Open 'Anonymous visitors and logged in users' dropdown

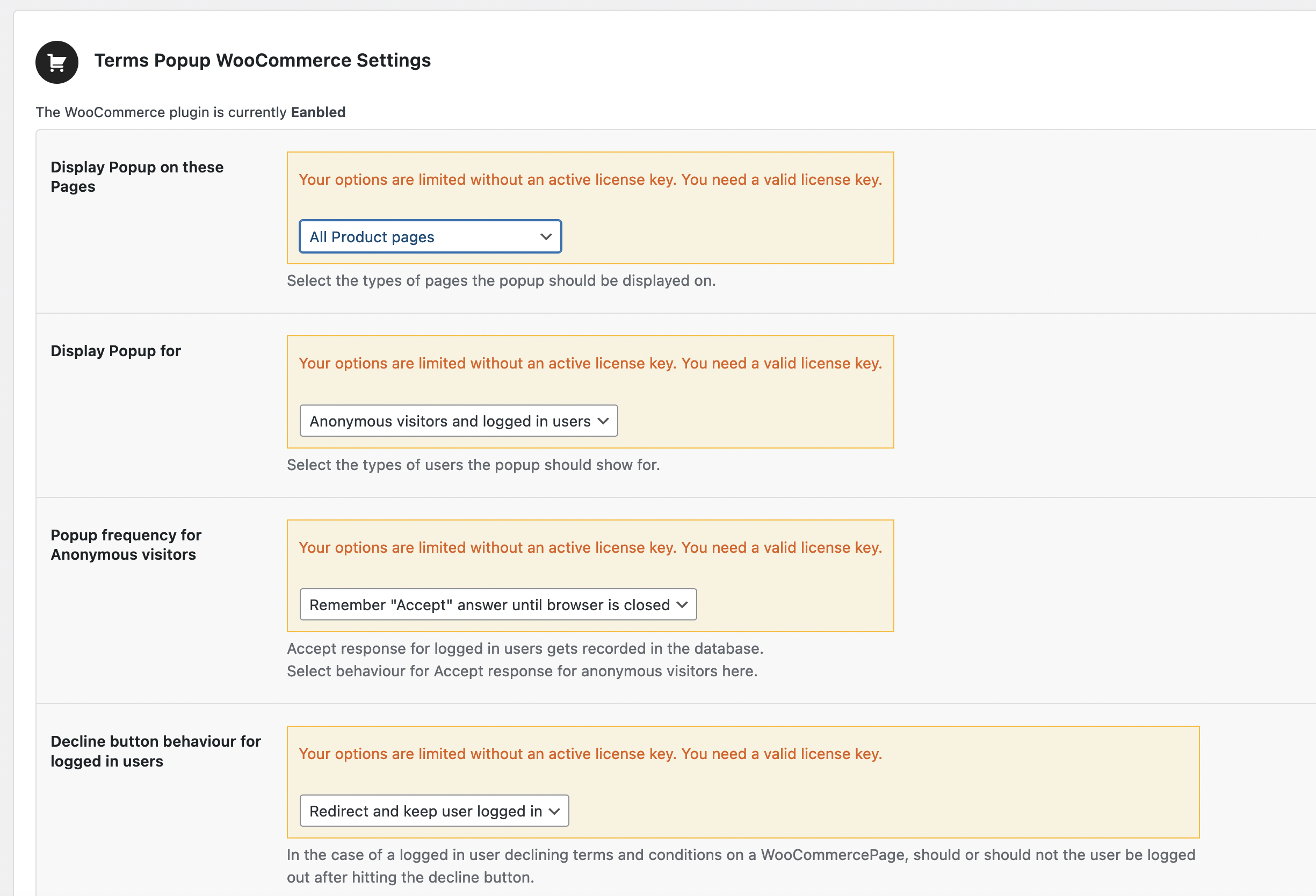tap(459, 421)
